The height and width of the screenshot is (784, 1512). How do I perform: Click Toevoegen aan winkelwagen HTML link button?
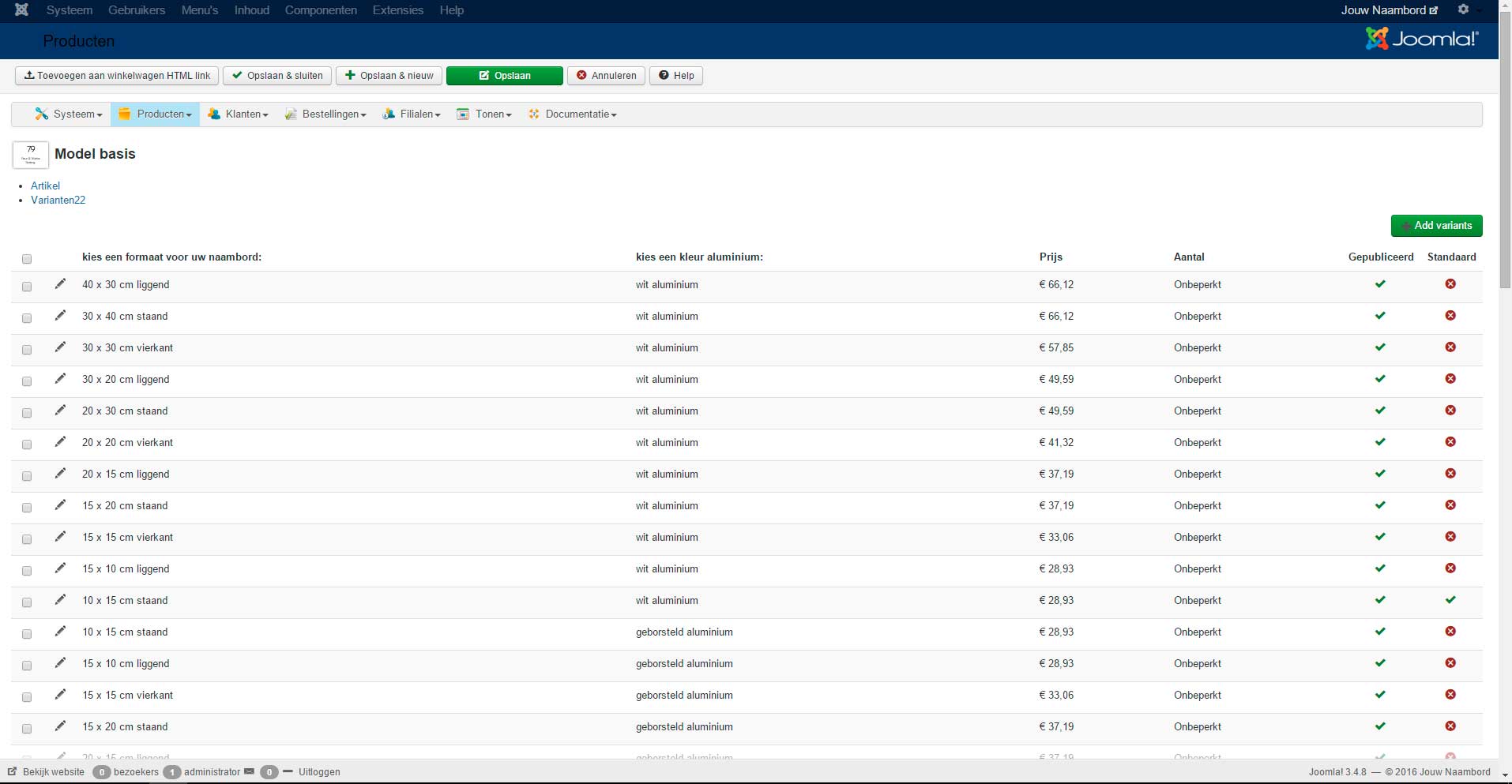pos(117,76)
